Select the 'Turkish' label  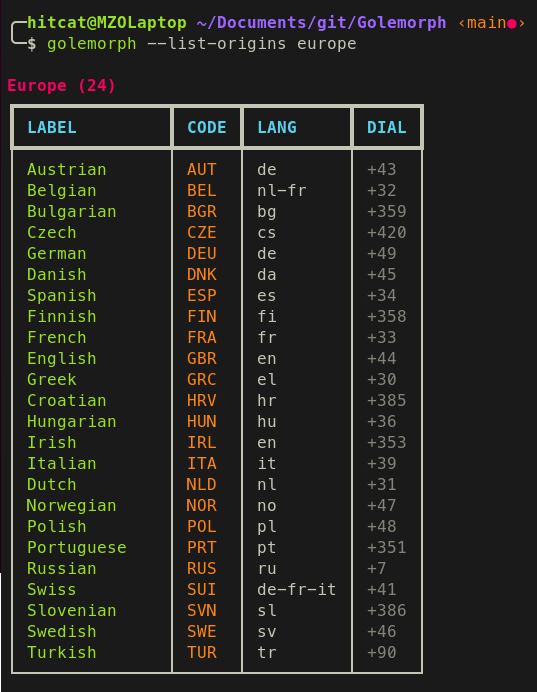point(62,653)
